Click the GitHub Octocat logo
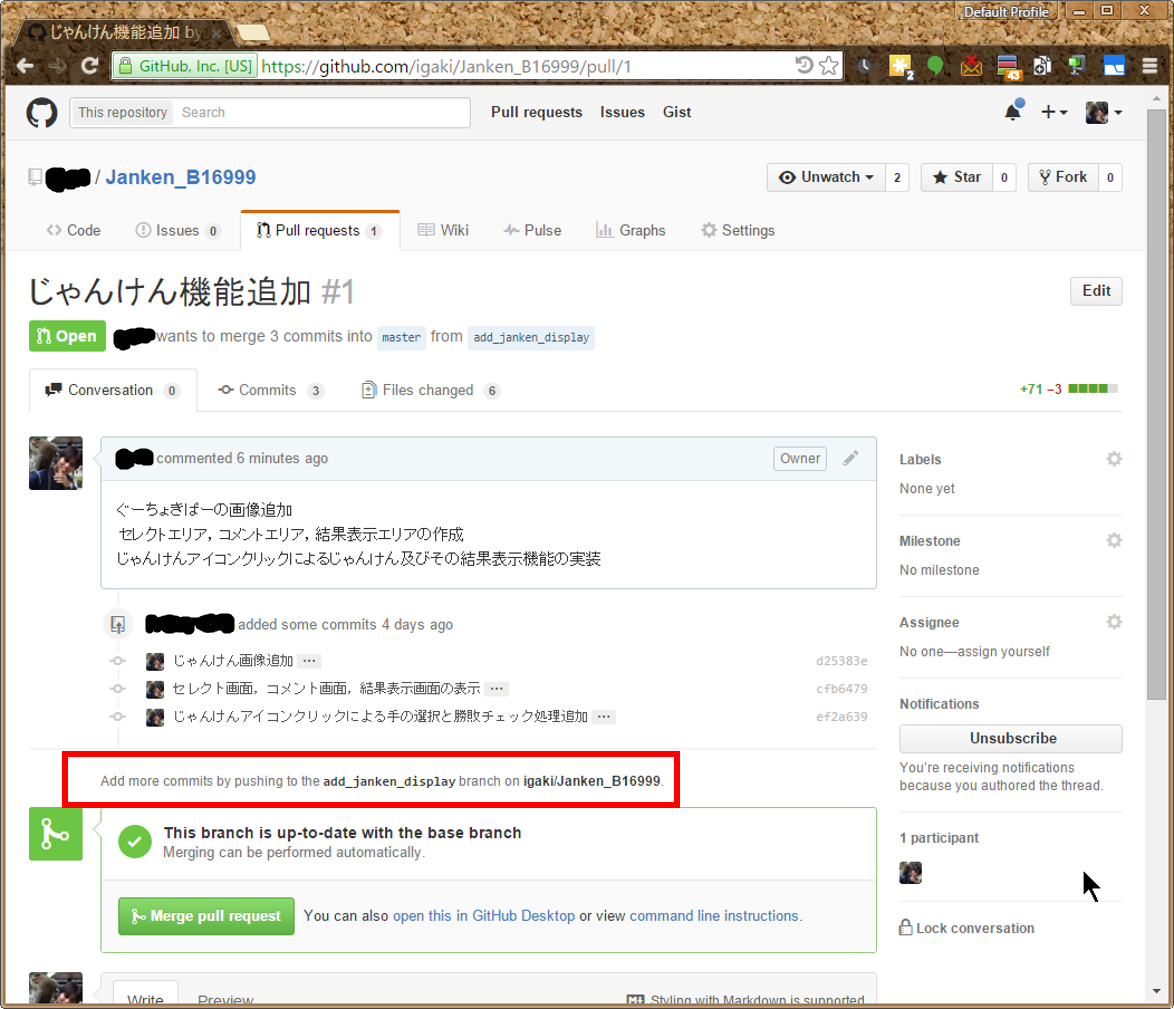 point(42,112)
